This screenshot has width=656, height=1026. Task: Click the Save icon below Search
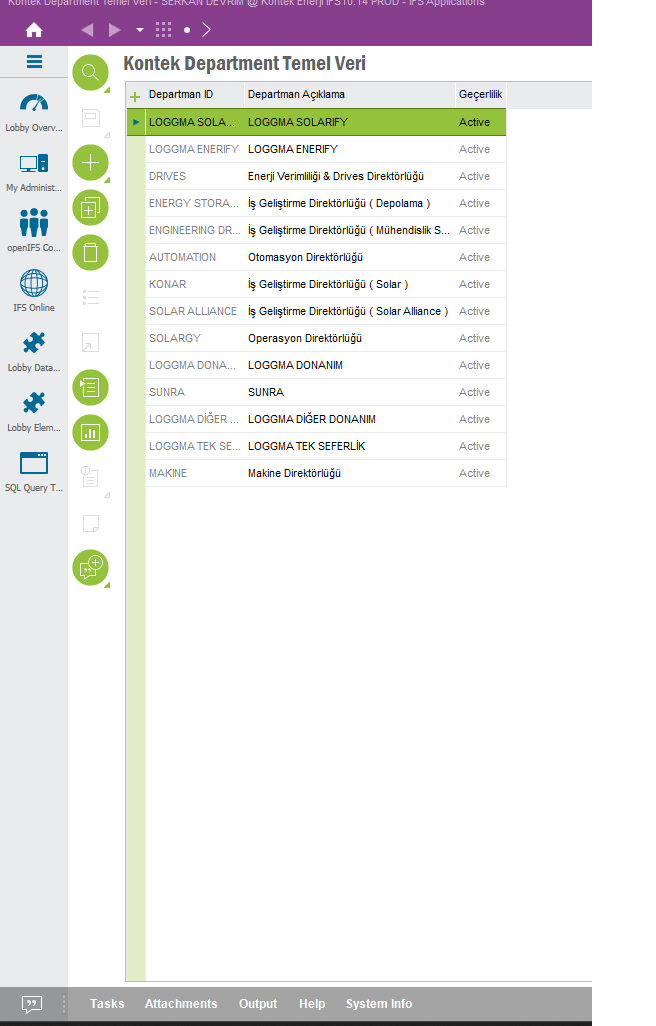[90, 118]
